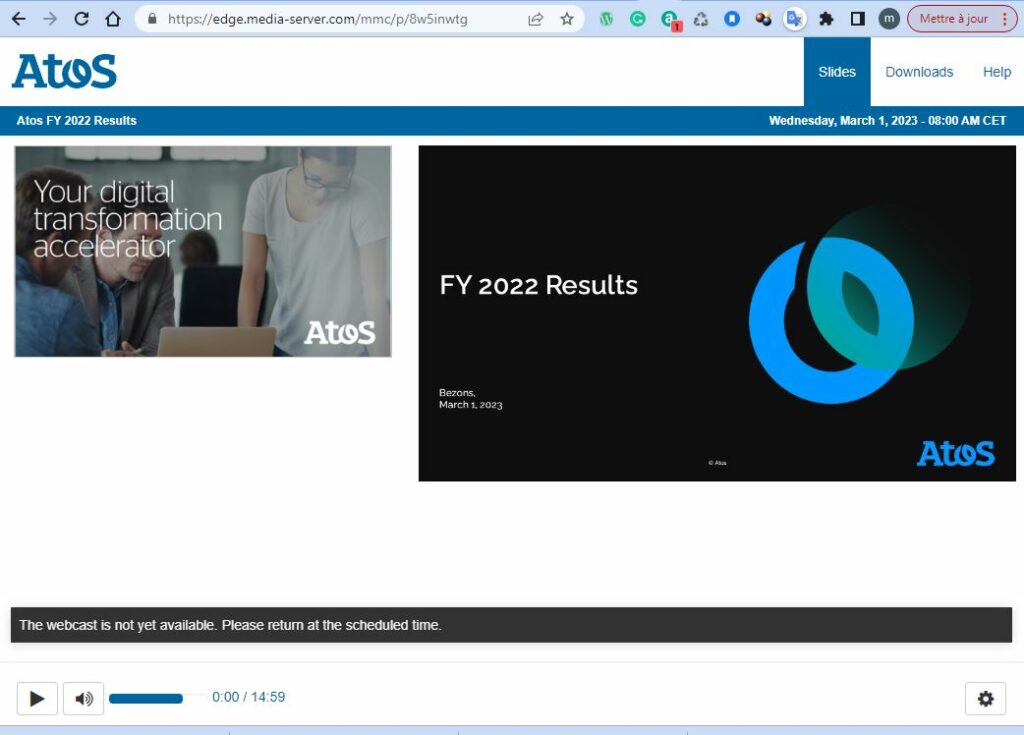Click the digital transformation accelerator image
The width and height of the screenshot is (1024, 735).
(x=203, y=252)
